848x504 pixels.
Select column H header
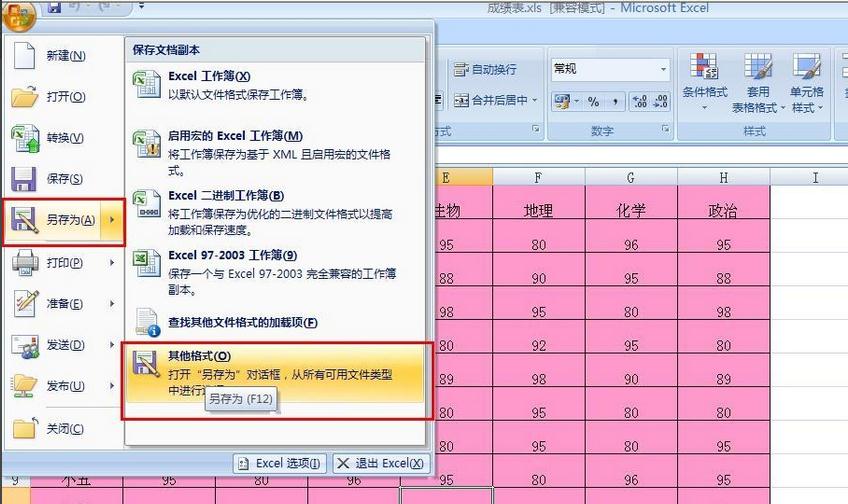724,177
